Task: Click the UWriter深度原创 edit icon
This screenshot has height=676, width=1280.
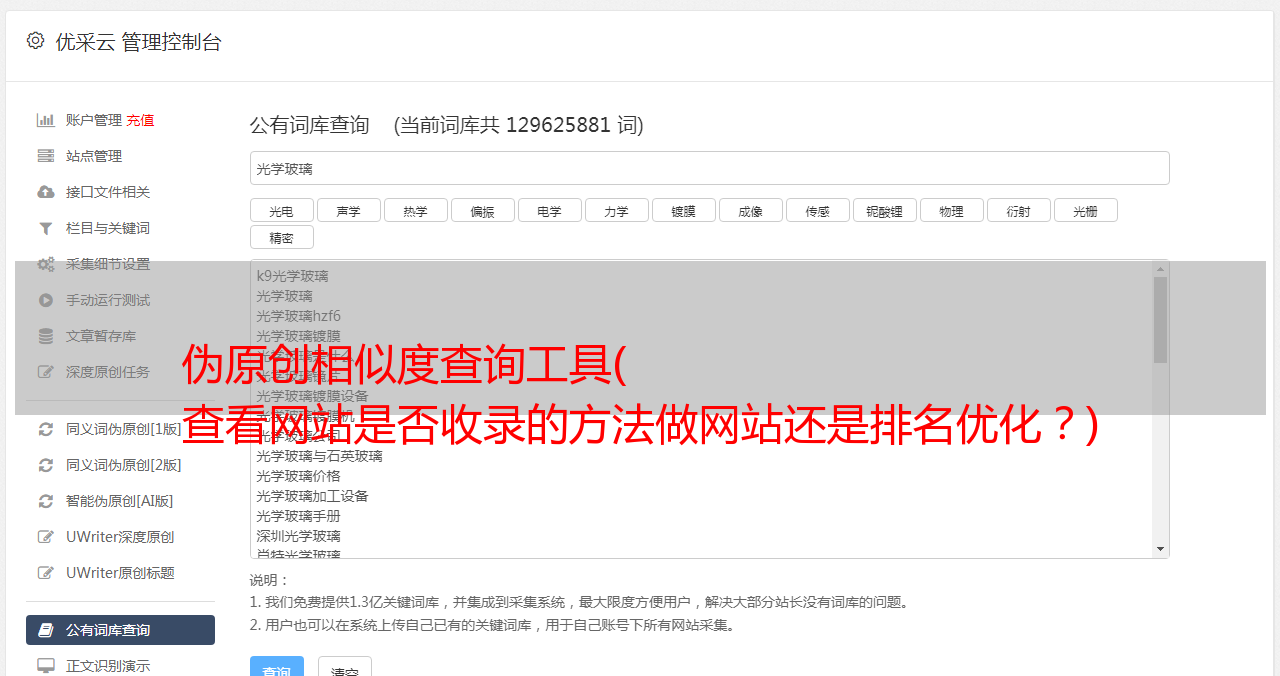Action: (45, 537)
